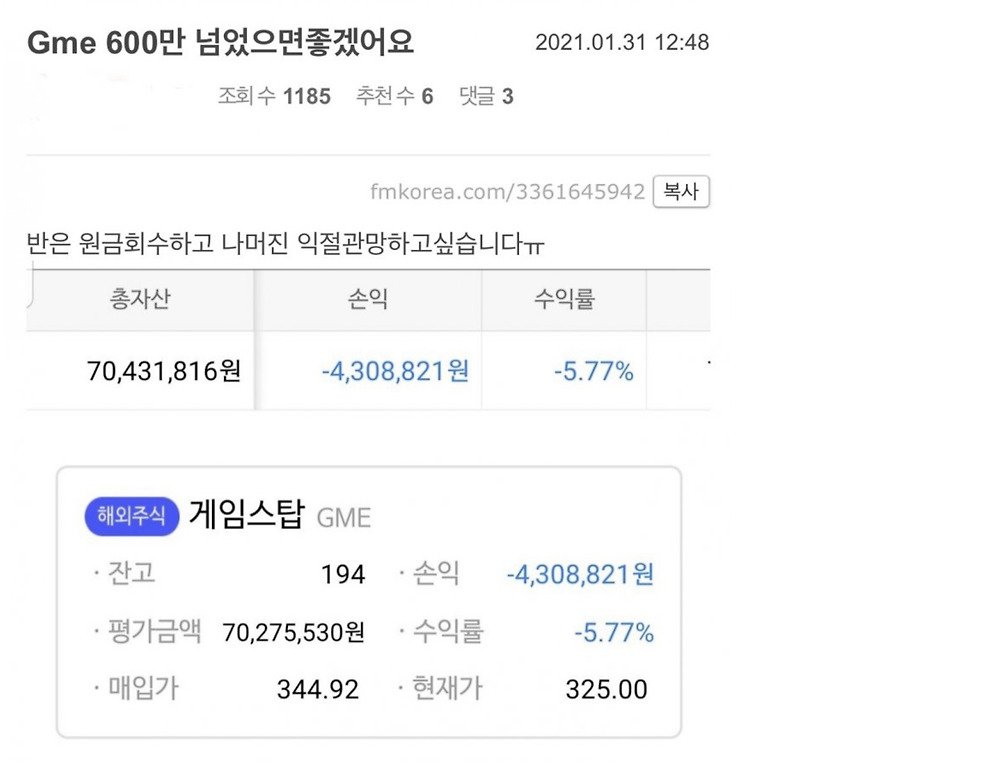Click the 잔고 quantity 194
This screenshot has width=1000, height=774.
(343, 575)
